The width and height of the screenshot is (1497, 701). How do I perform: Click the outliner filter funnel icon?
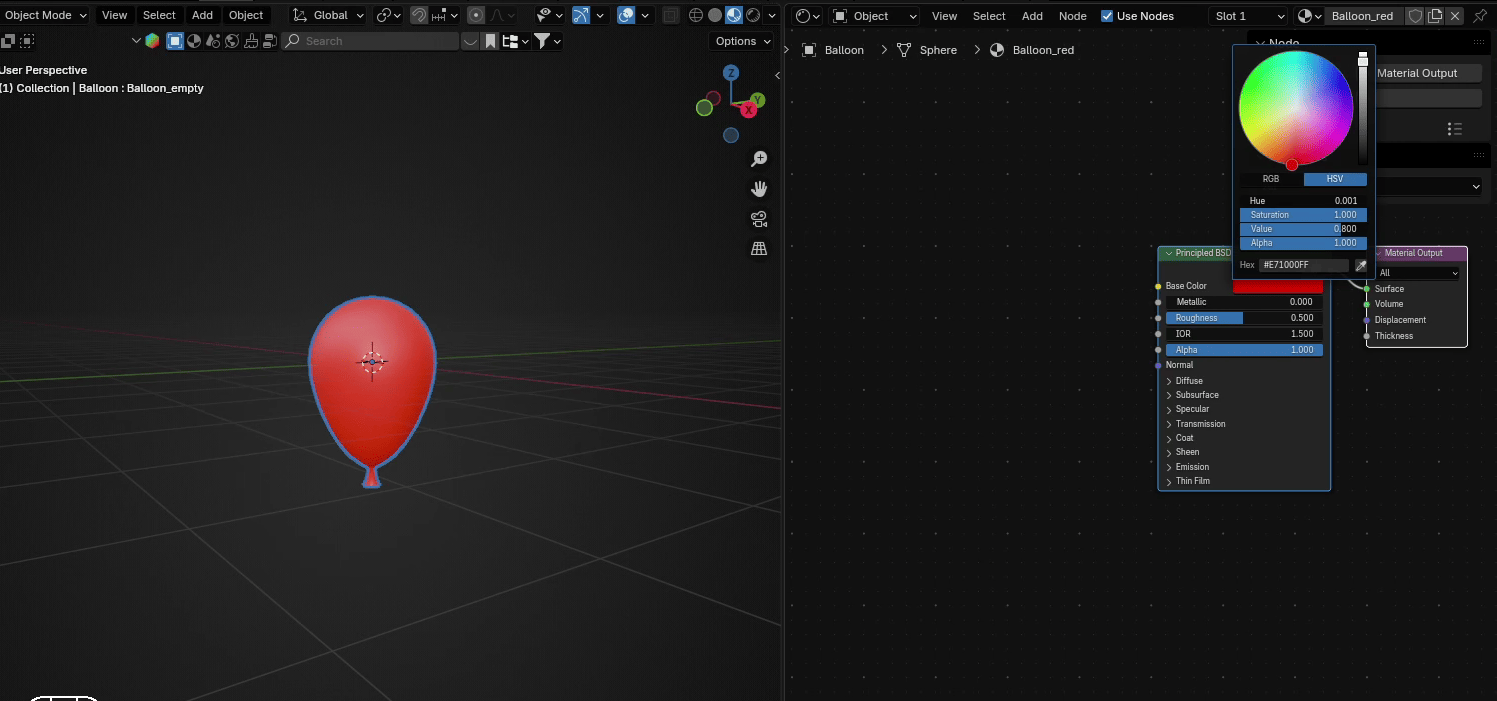coord(541,41)
